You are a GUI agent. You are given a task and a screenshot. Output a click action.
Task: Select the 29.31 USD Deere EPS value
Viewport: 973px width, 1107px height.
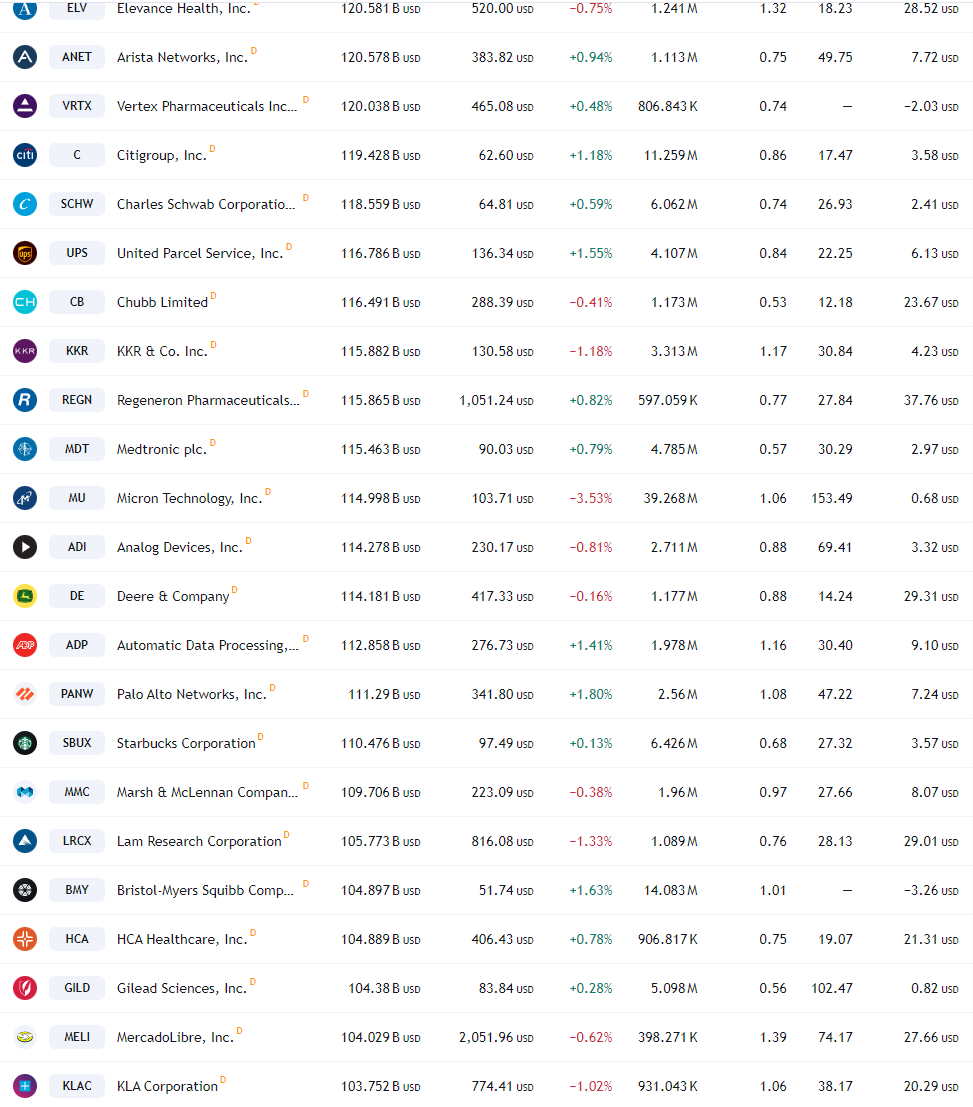click(931, 596)
